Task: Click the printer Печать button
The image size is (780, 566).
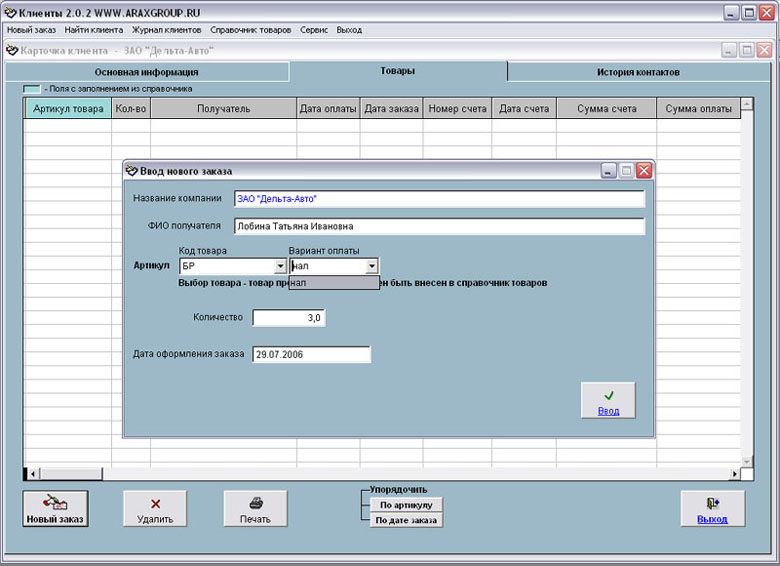Action: (x=255, y=508)
